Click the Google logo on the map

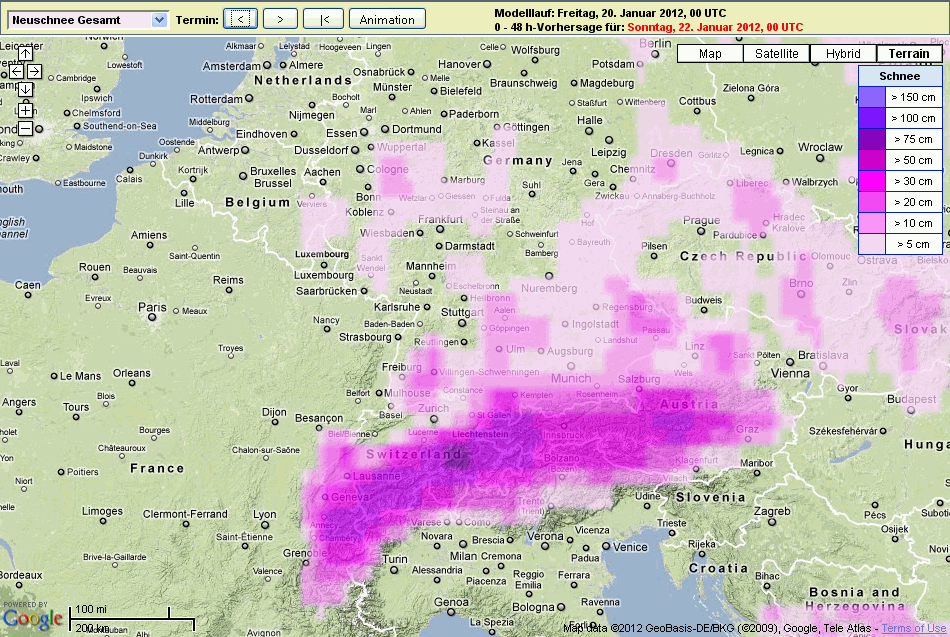click(32, 618)
